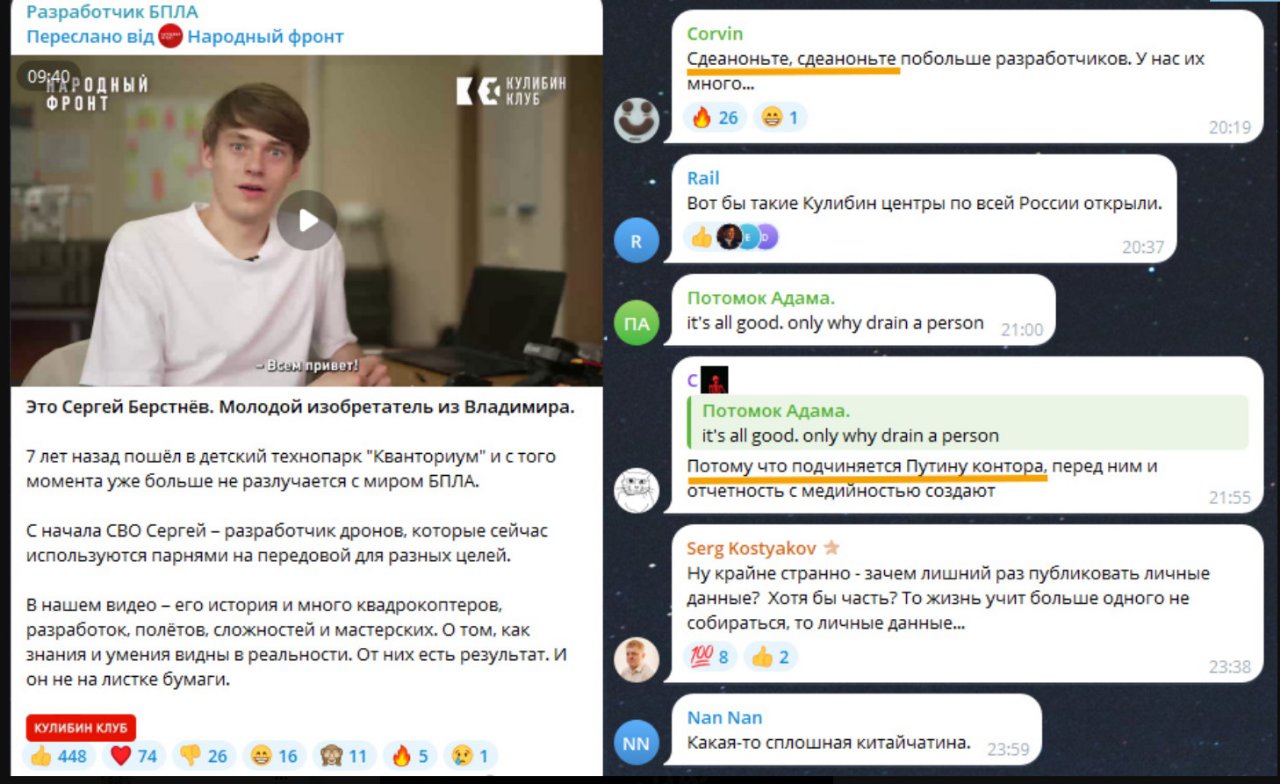Click the quoted reply from Потомок Адама
Screen dimensions: 1280x784
pos(966,422)
